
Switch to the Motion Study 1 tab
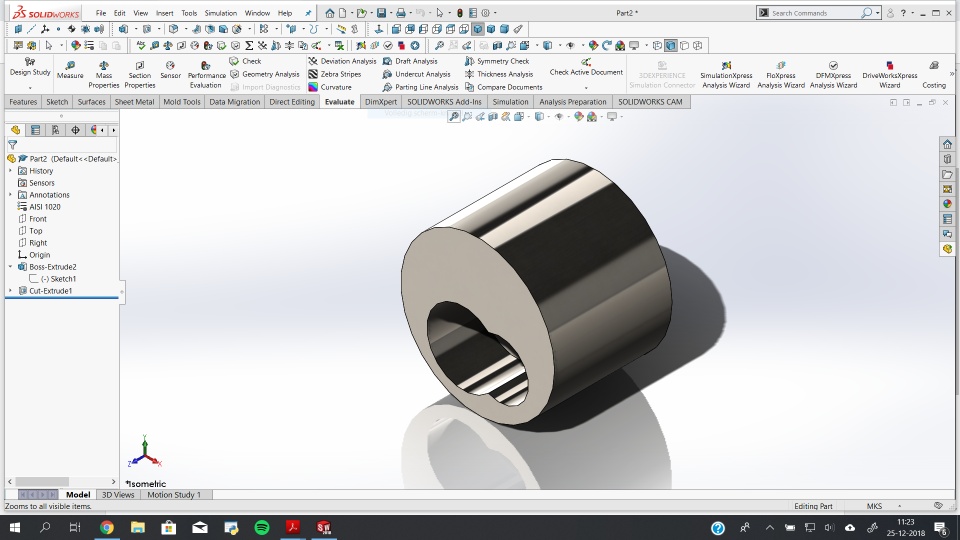(x=174, y=495)
